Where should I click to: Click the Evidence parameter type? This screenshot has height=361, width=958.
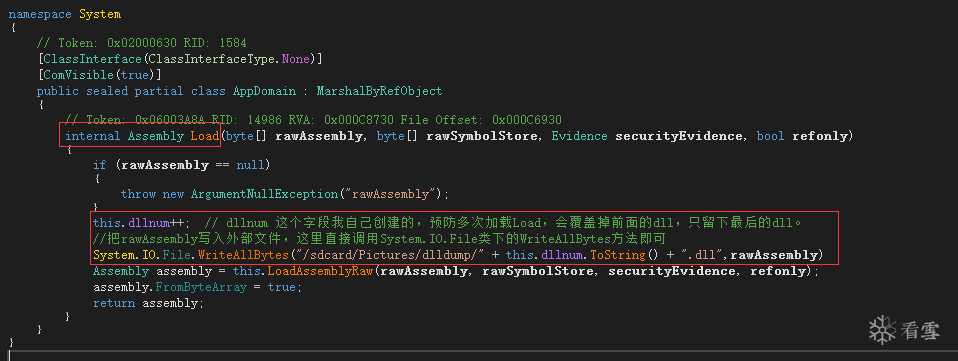coord(579,136)
